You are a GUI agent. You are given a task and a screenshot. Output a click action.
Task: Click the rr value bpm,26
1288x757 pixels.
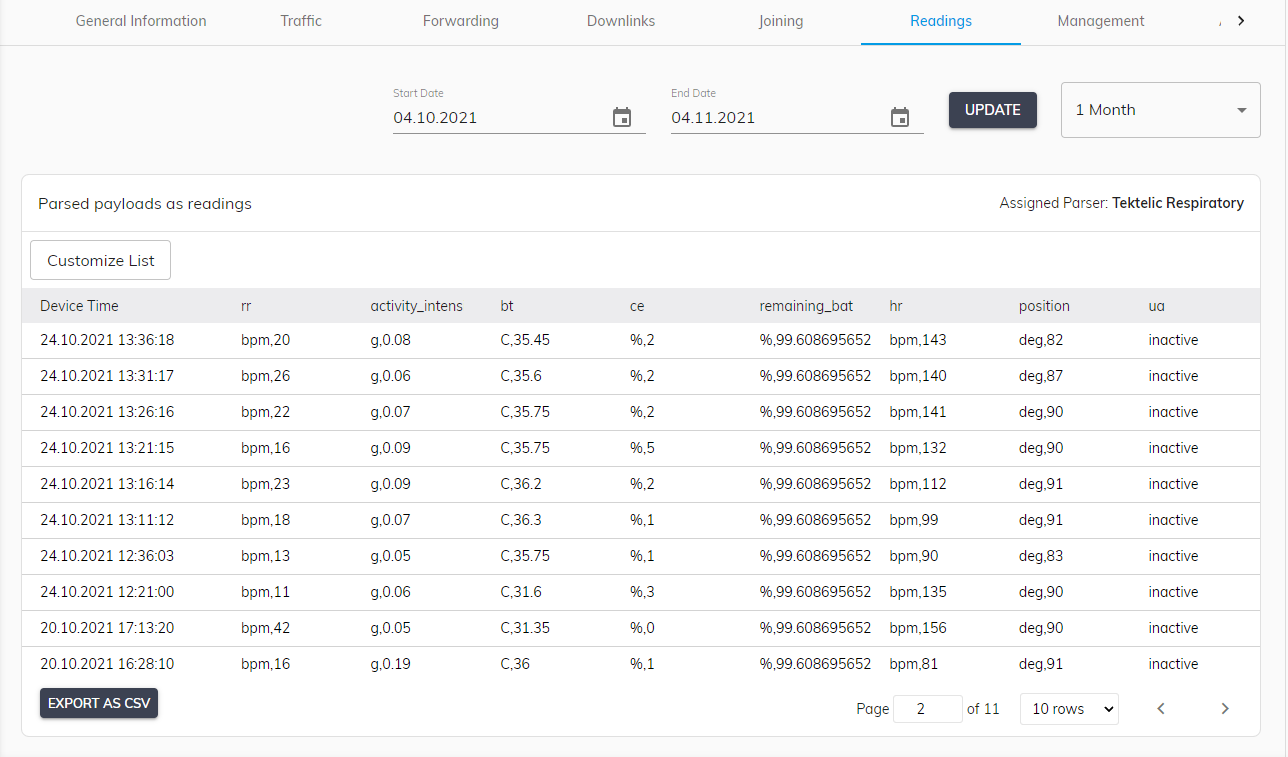point(266,376)
